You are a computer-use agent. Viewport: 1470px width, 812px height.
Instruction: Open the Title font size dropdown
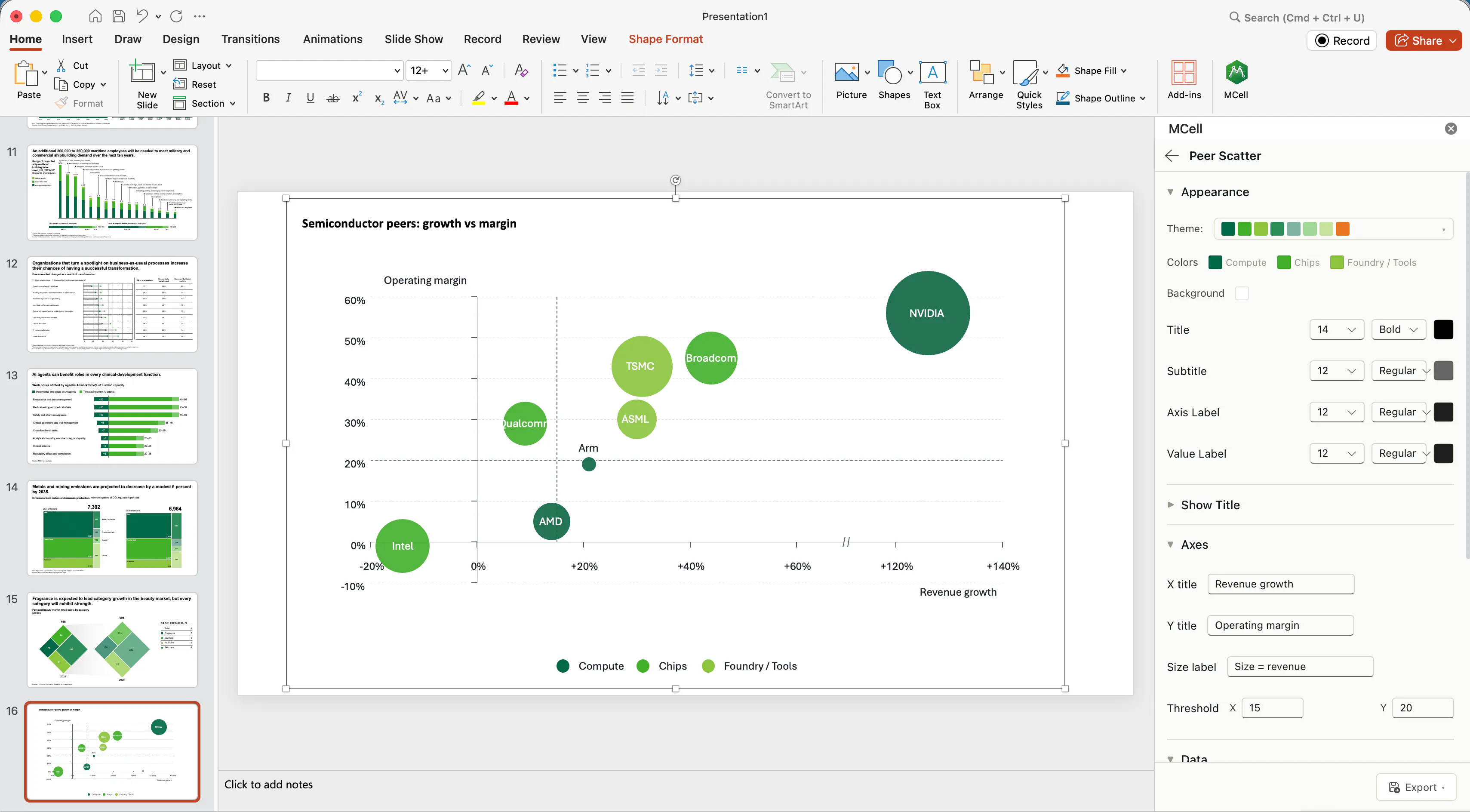(x=1337, y=329)
